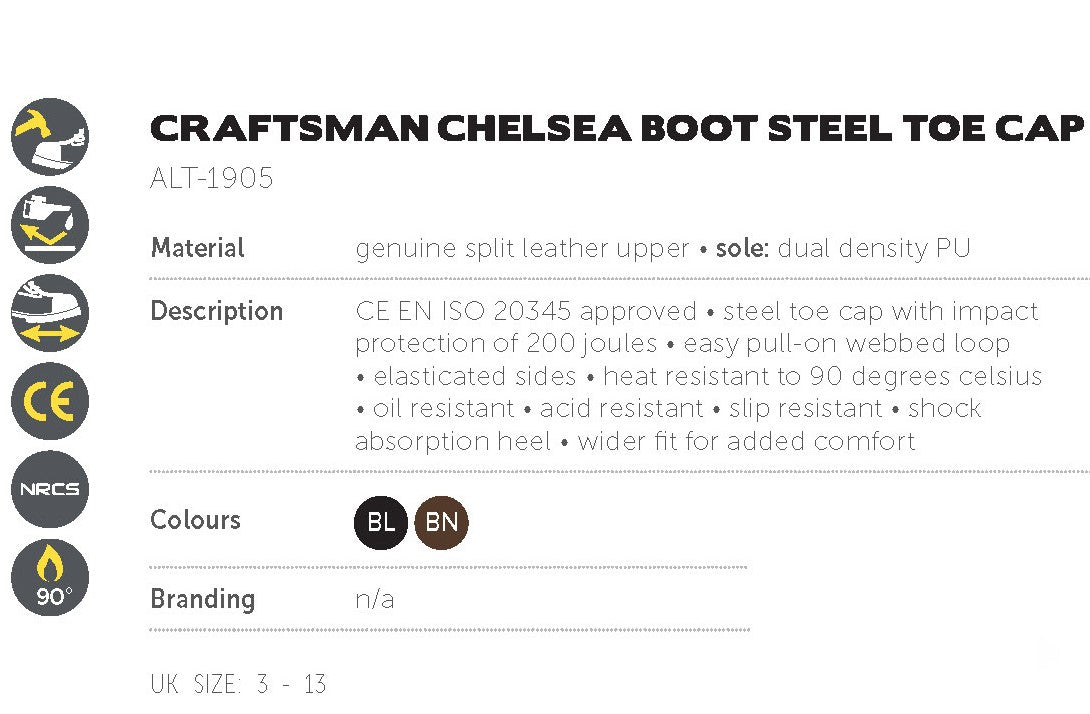
Task: Click the Material row label
Action: (197, 248)
